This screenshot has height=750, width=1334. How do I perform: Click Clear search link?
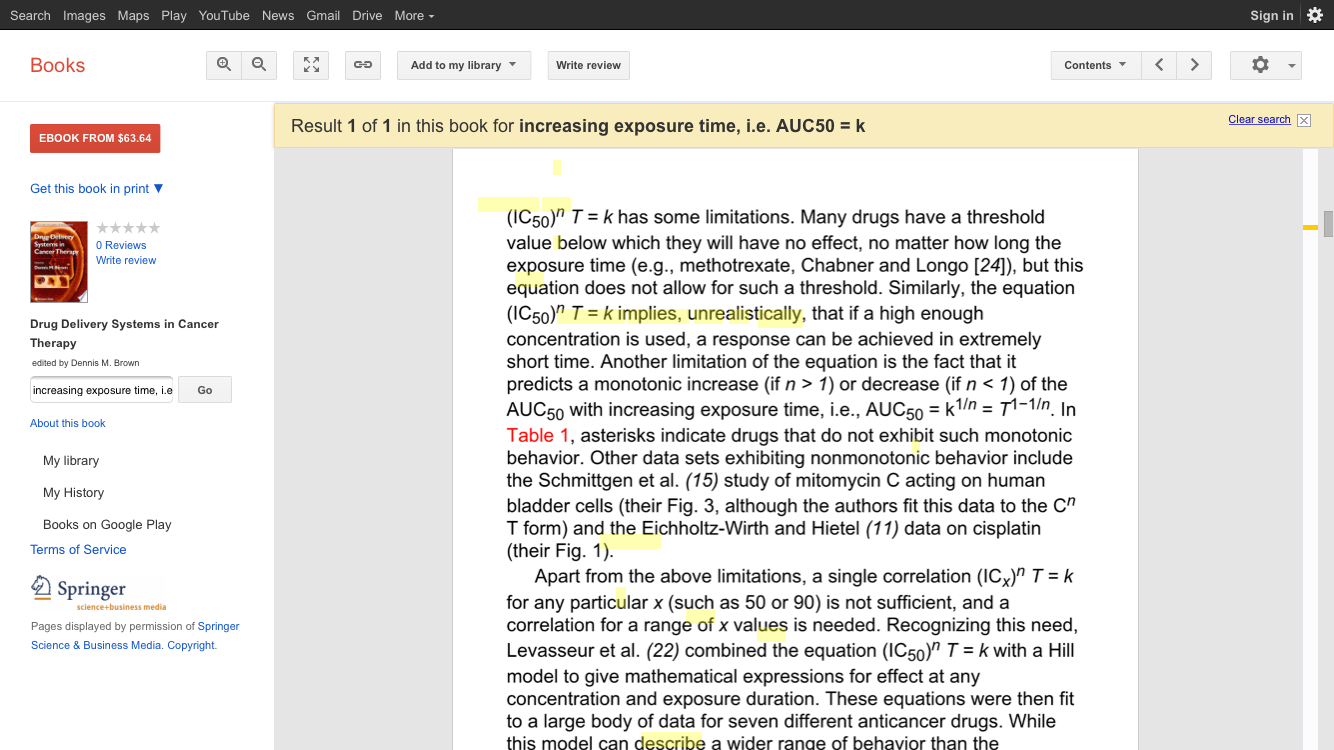point(1259,119)
